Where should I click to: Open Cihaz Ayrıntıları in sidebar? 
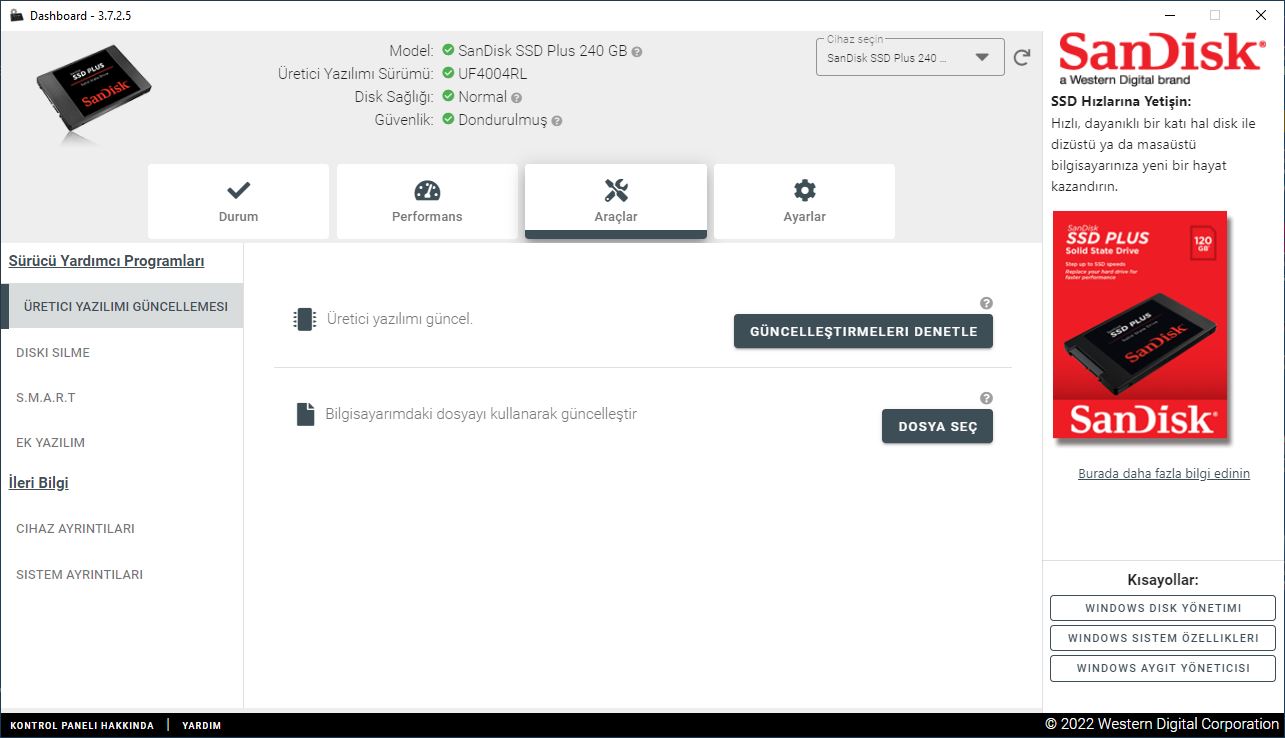coord(121,528)
